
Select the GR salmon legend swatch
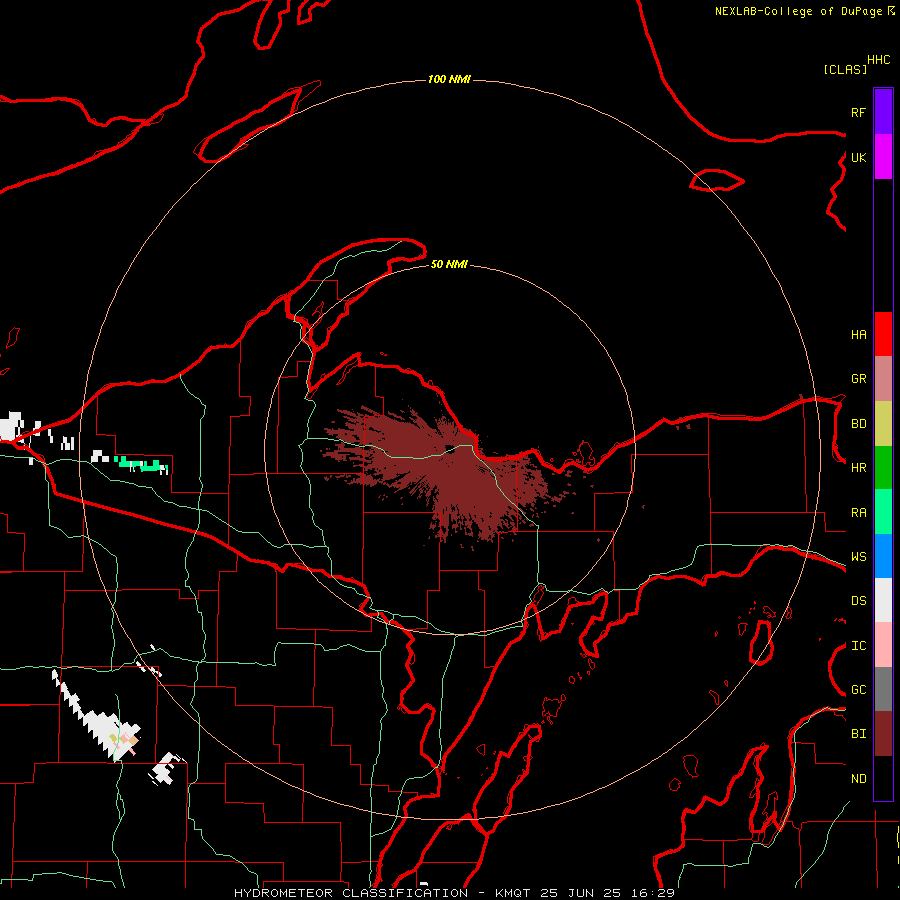[883, 379]
